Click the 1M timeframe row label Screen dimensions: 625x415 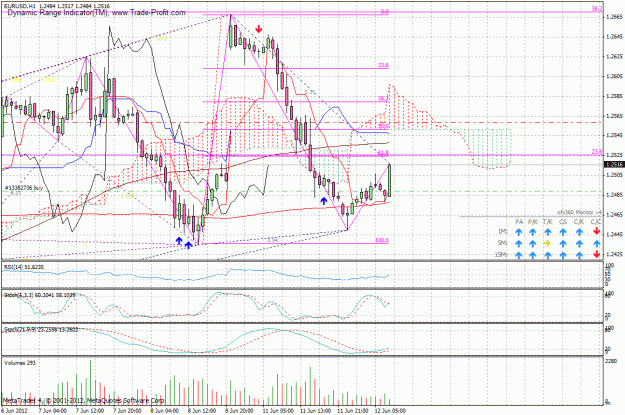[x=503, y=232]
